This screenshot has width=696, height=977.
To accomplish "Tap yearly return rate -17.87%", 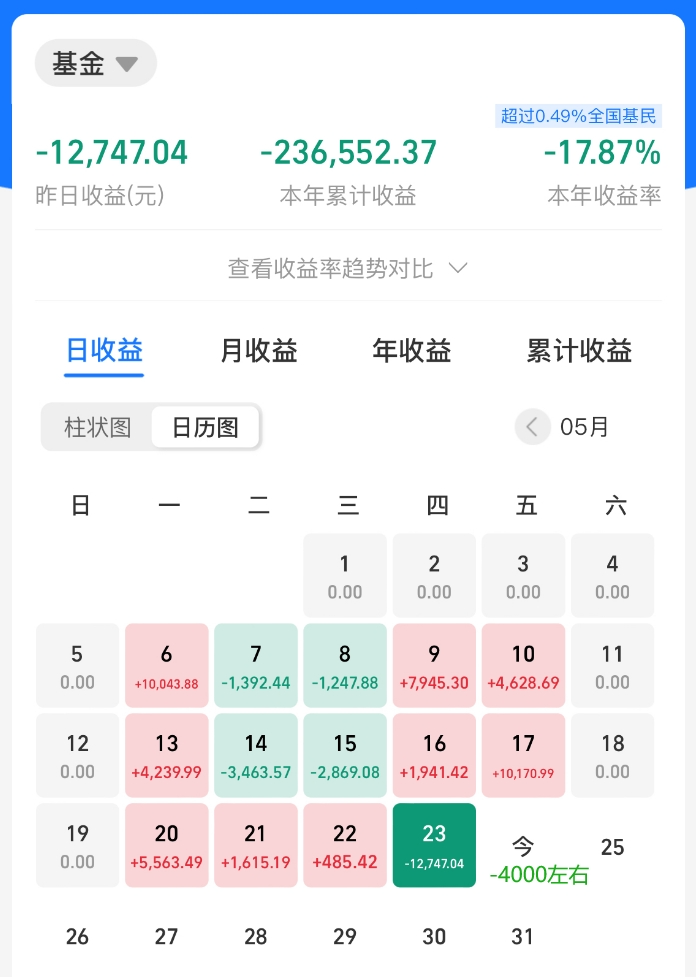I will tap(602, 153).
